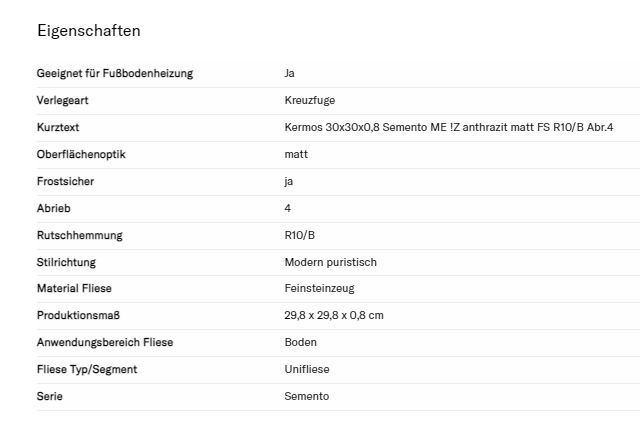Select the Unifliese value text
The width and height of the screenshot is (640, 427).
pyautogui.click(x=307, y=369)
